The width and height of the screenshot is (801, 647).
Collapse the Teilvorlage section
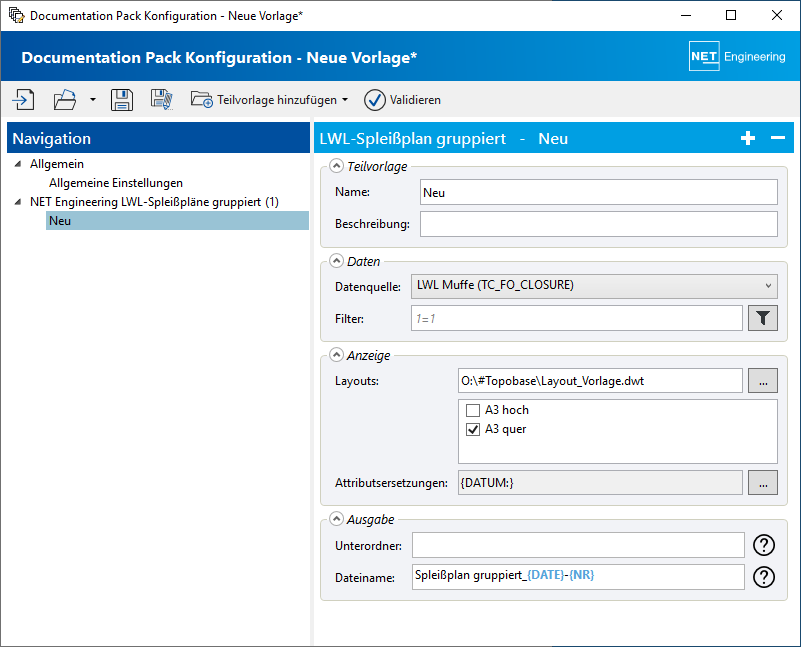(336, 165)
